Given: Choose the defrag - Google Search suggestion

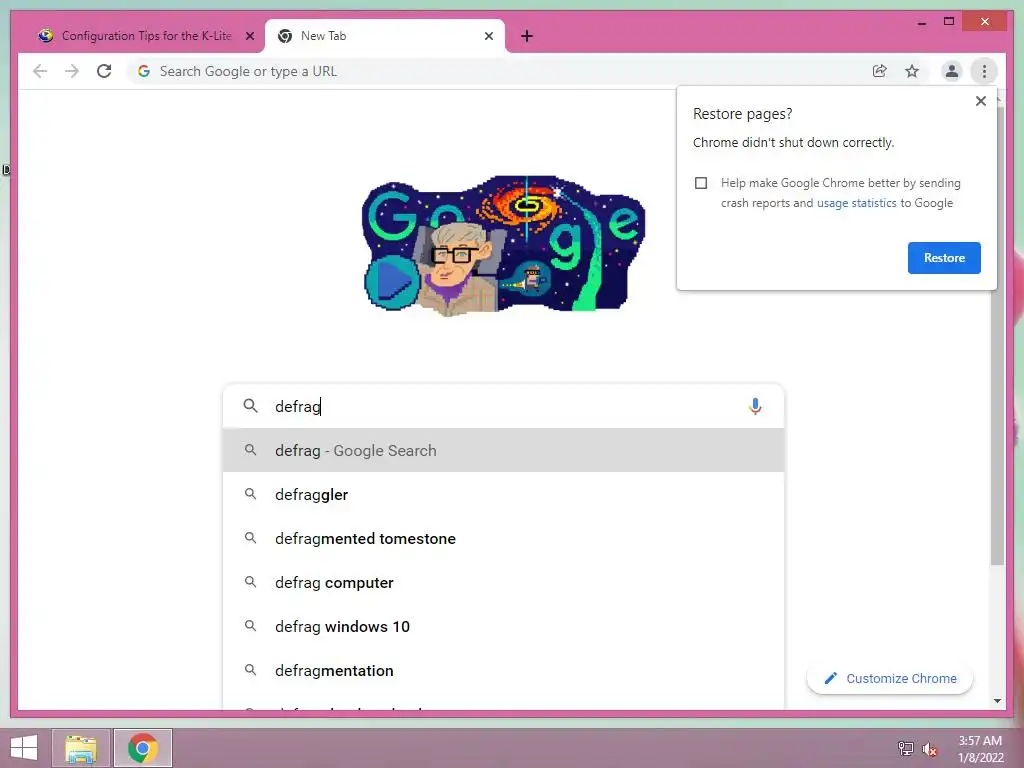Looking at the screenshot, I should point(503,450).
